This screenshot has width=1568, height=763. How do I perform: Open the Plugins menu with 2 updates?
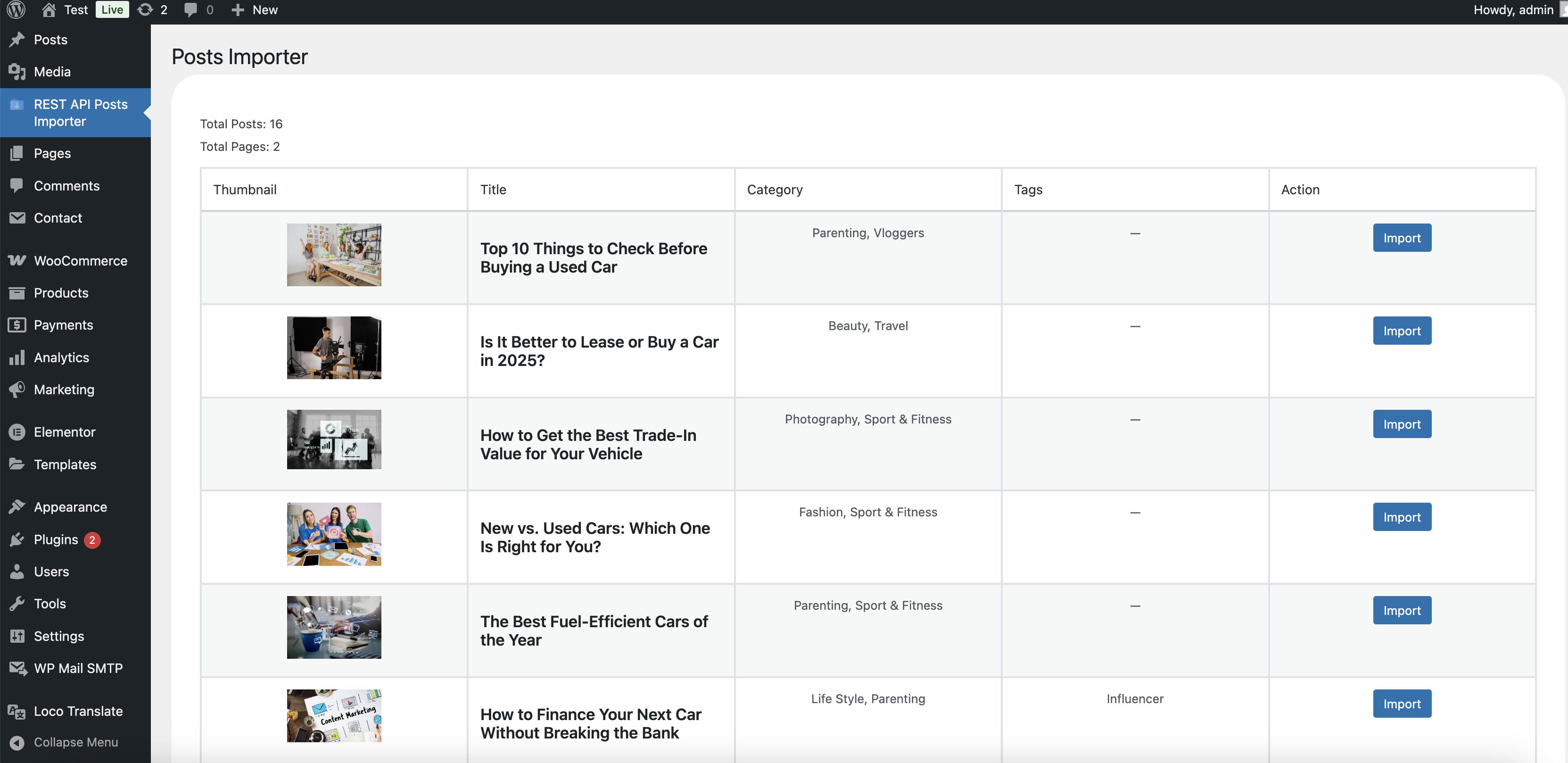click(x=55, y=539)
